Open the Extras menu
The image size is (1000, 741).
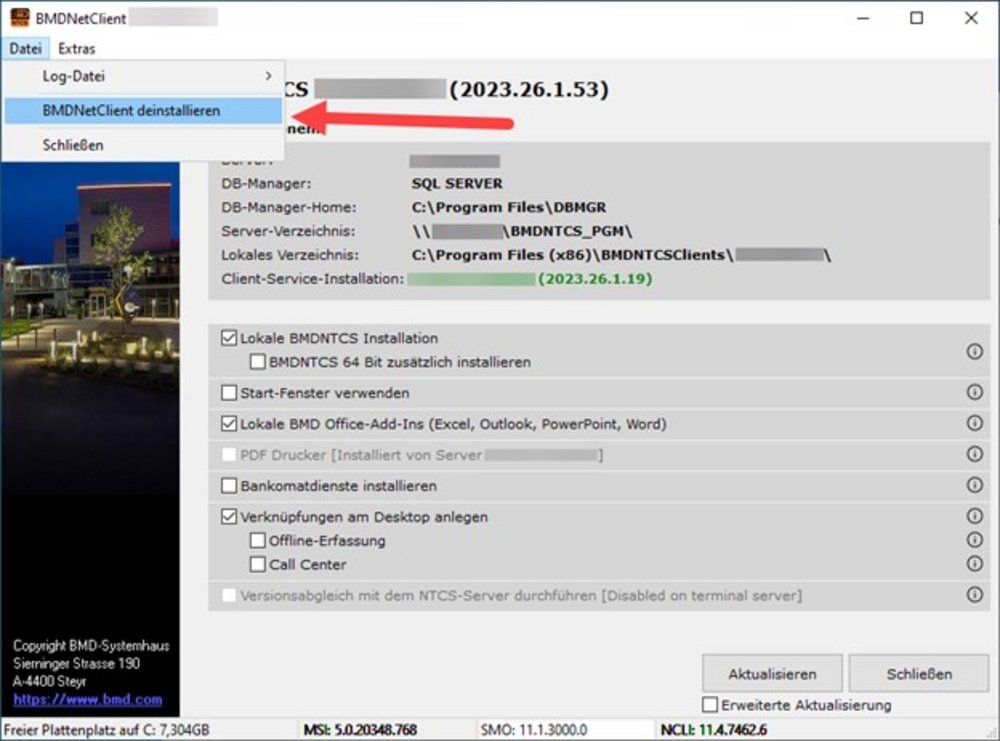click(77, 48)
